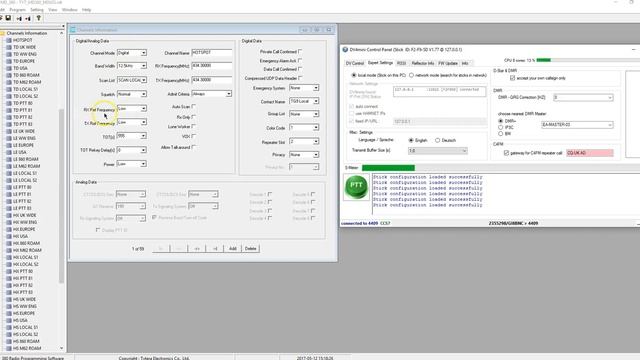Click the RX Frequency input field
This screenshot has width=640, height=360.
pyautogui.click(x=211, y=66)
